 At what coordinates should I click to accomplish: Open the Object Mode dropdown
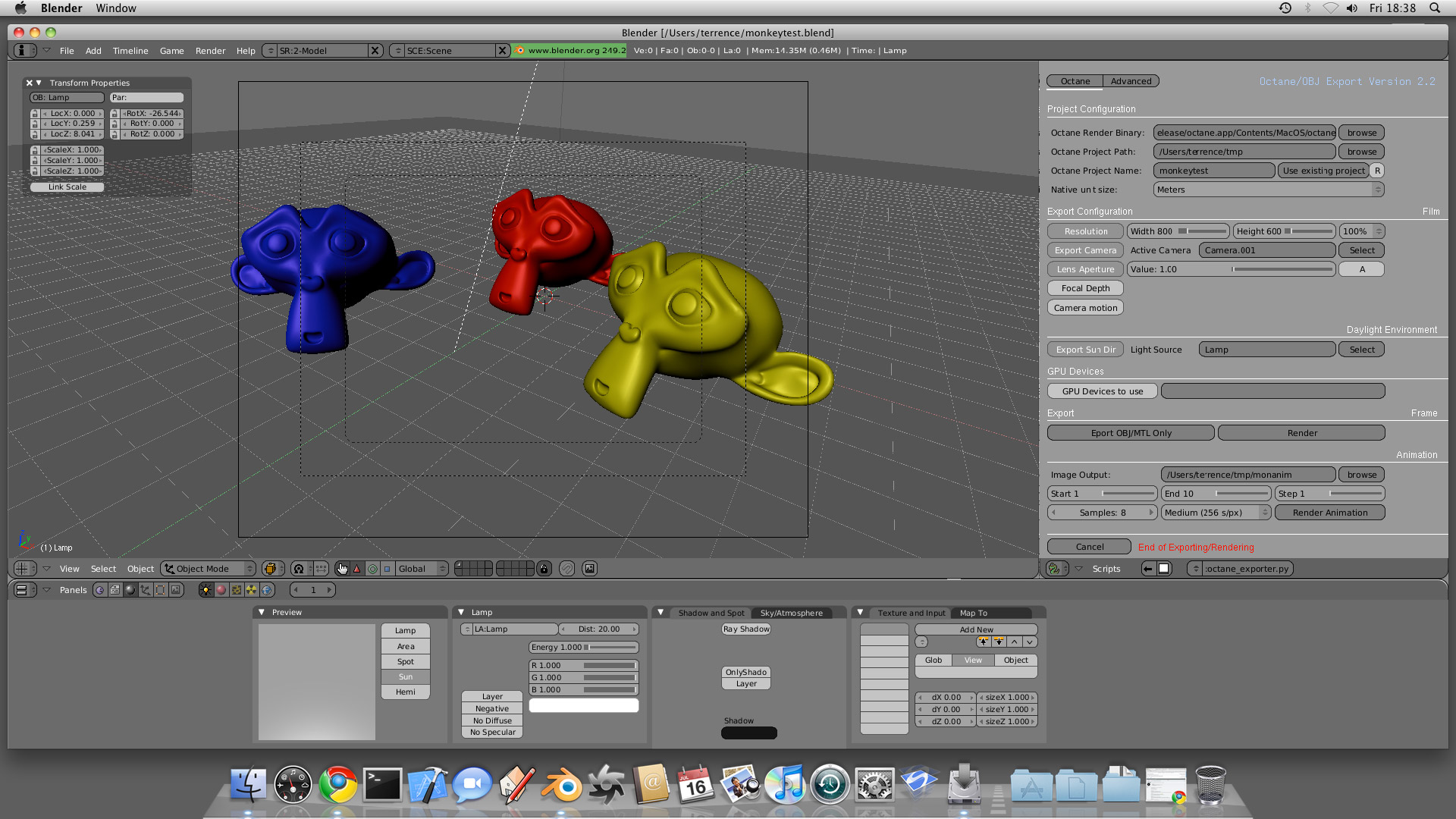point(209,569)
